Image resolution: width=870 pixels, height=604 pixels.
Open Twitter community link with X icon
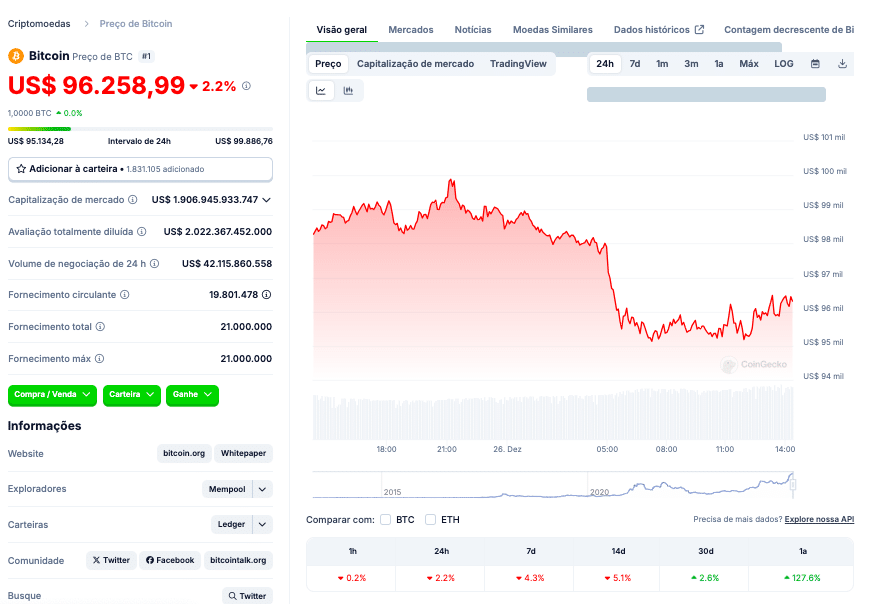click(111, 560)
